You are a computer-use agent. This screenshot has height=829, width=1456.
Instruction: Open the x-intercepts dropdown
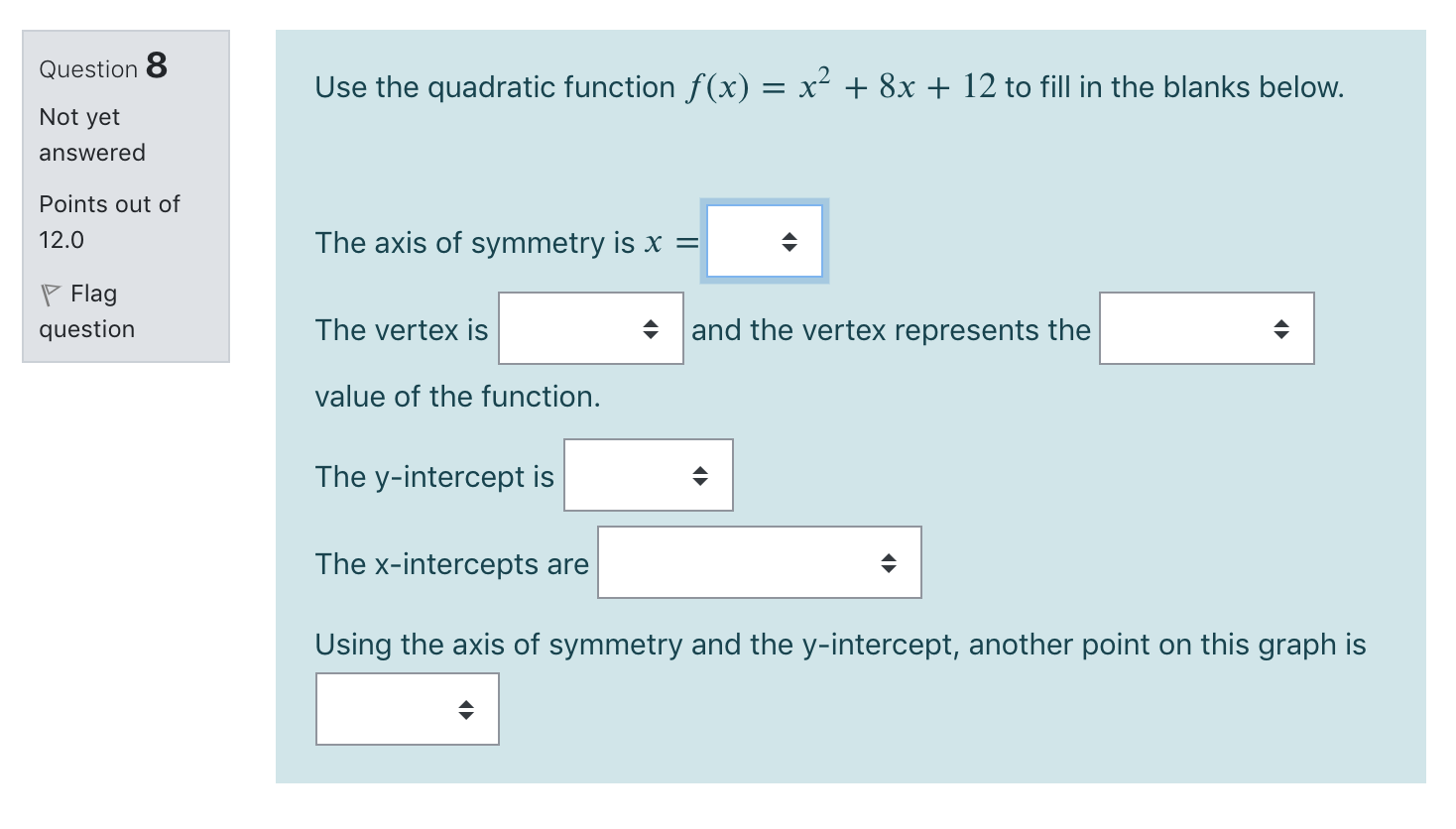759,562
